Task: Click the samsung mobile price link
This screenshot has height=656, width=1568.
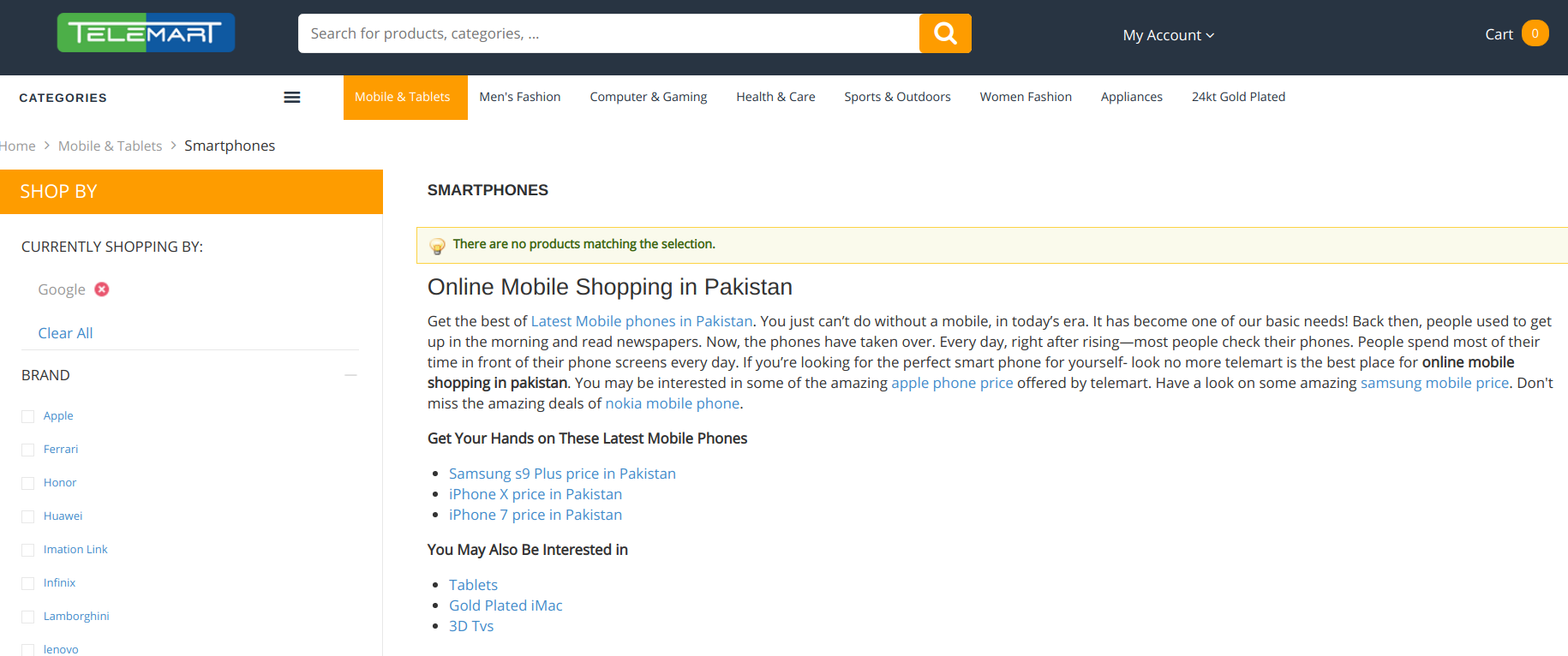Action: (1434, 383)
